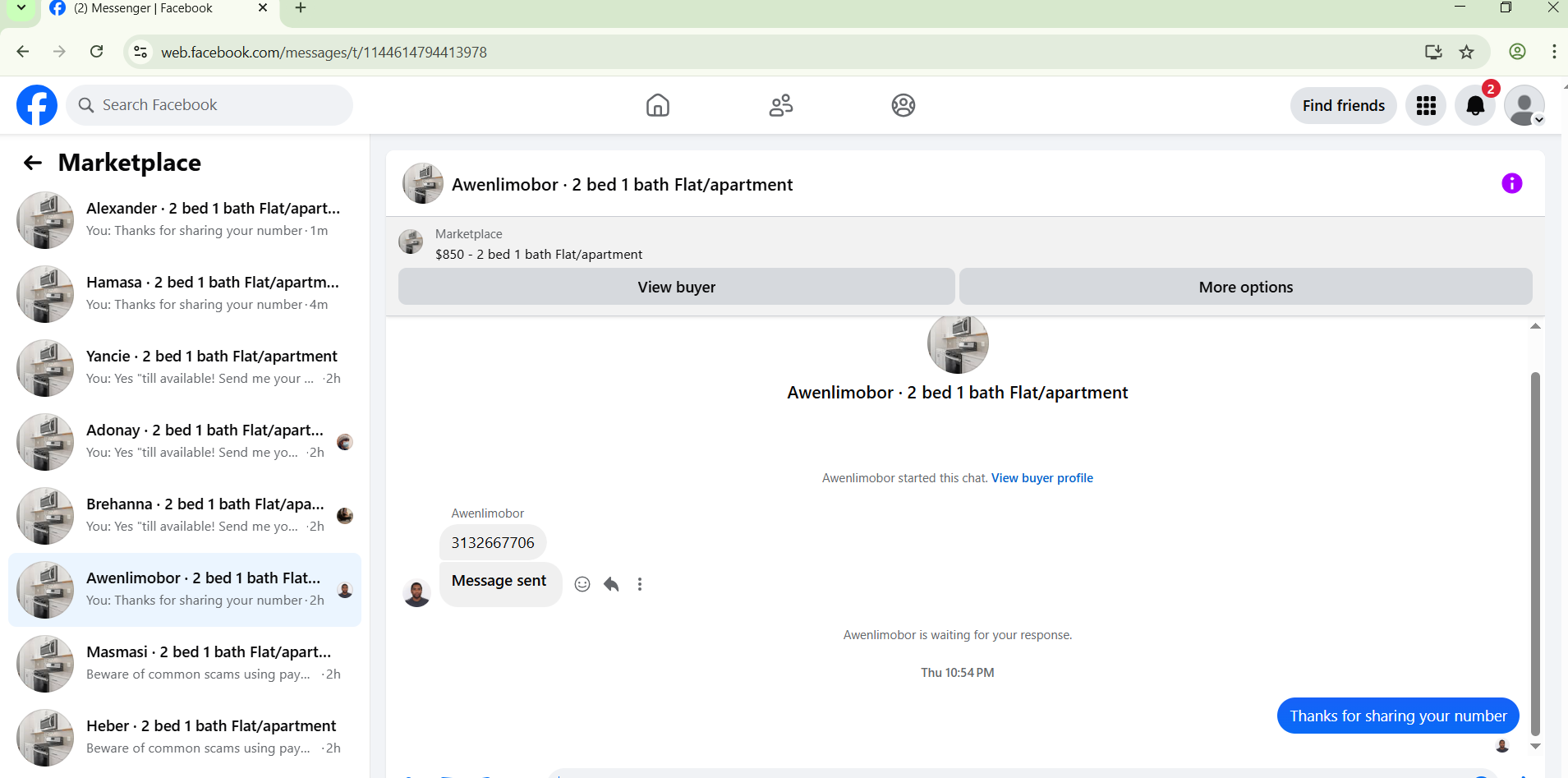Click the install app icon in address bar
Image resolution: width=1568 pixels, height=778 pixels.
[1433, 52]
